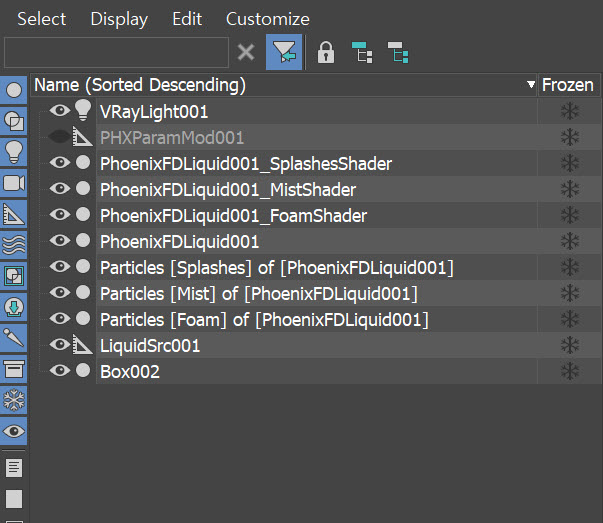603x523 pixels.
Task: Select LiquidSrc001 in the list
Action: (x=150, y=346)
